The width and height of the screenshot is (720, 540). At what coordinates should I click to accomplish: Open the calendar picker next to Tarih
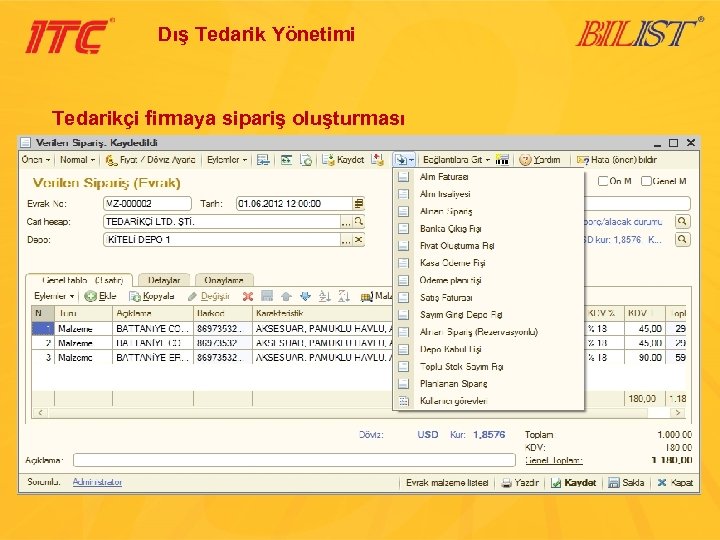coord(359,203)
